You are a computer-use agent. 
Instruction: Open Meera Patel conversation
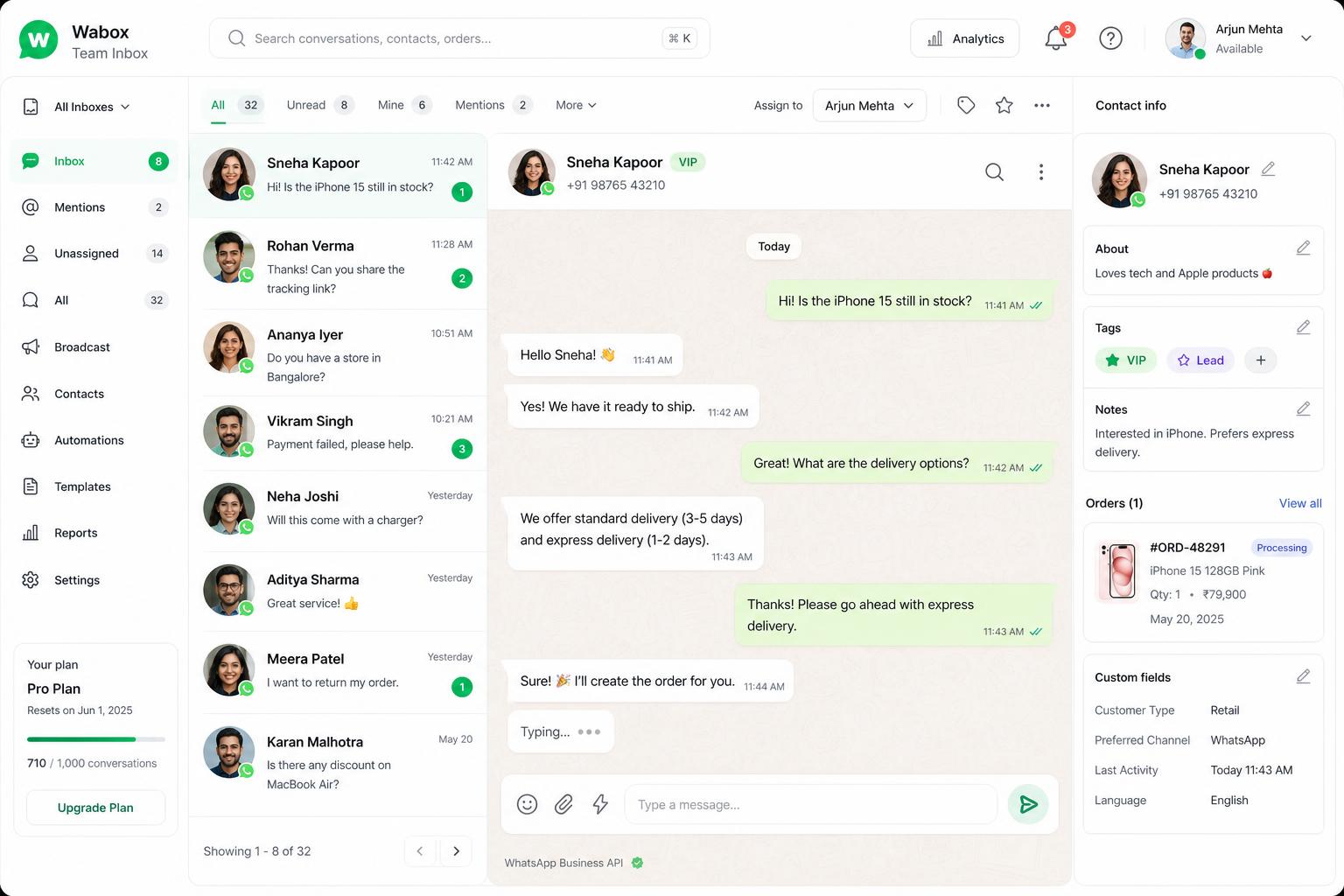(x=338, y=671)
